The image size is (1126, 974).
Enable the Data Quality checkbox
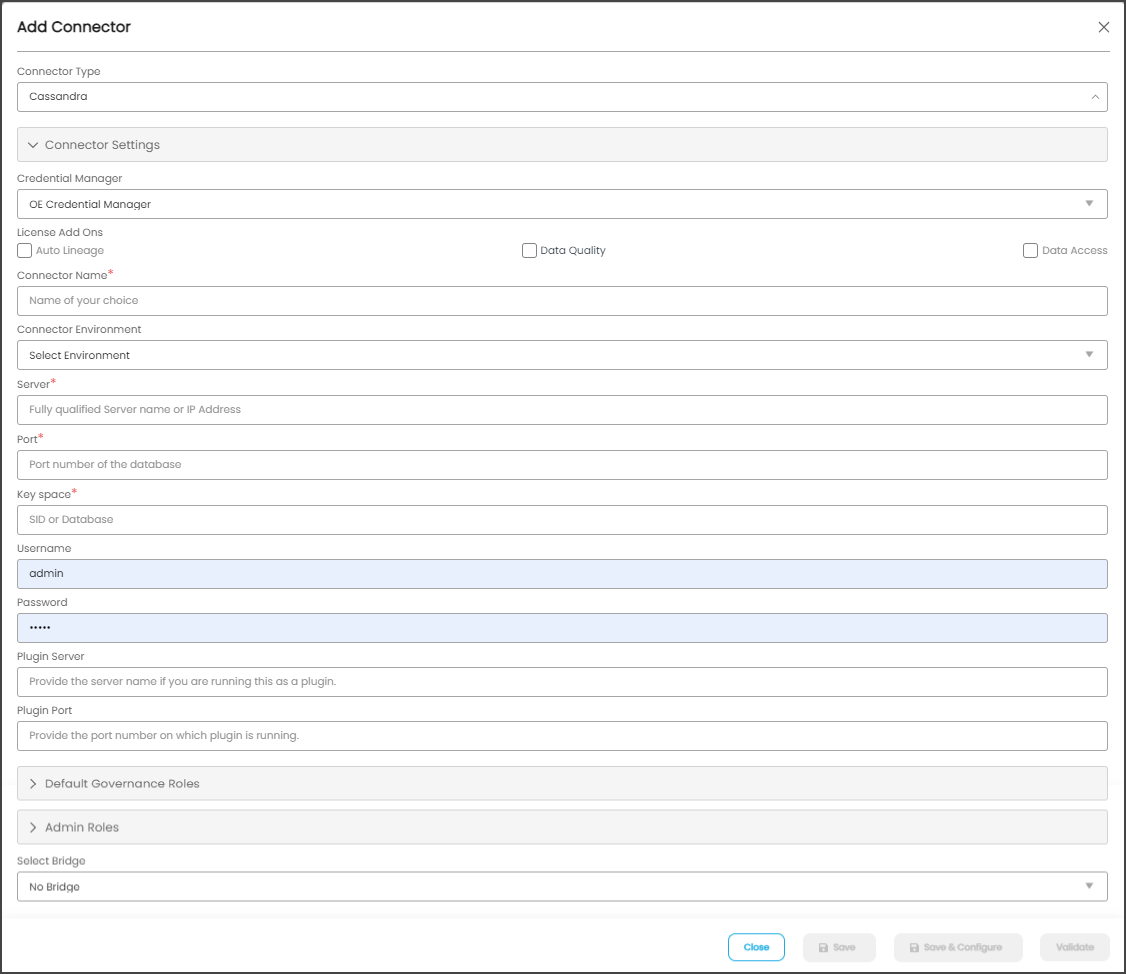pyautogui.click(x=529, y=250)
